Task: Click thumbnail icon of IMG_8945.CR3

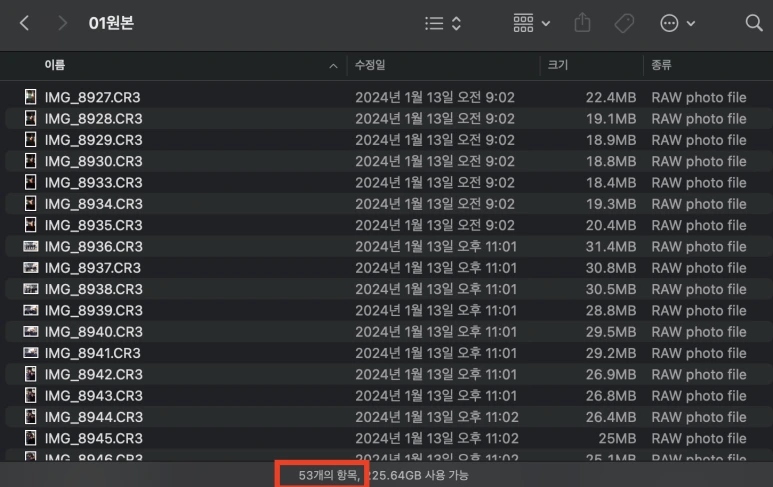Action: pyautogui.click(x=31, y=438)
